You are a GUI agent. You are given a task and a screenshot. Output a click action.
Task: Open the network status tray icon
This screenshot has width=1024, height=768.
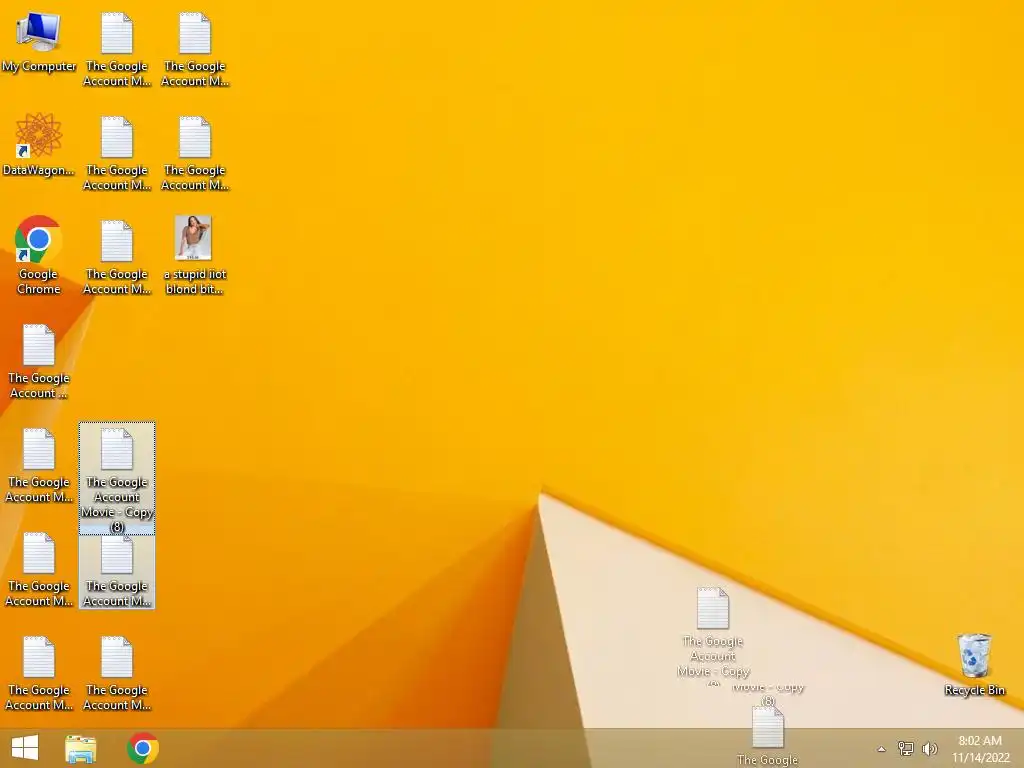pyautogui.click(x=905, y=748)
